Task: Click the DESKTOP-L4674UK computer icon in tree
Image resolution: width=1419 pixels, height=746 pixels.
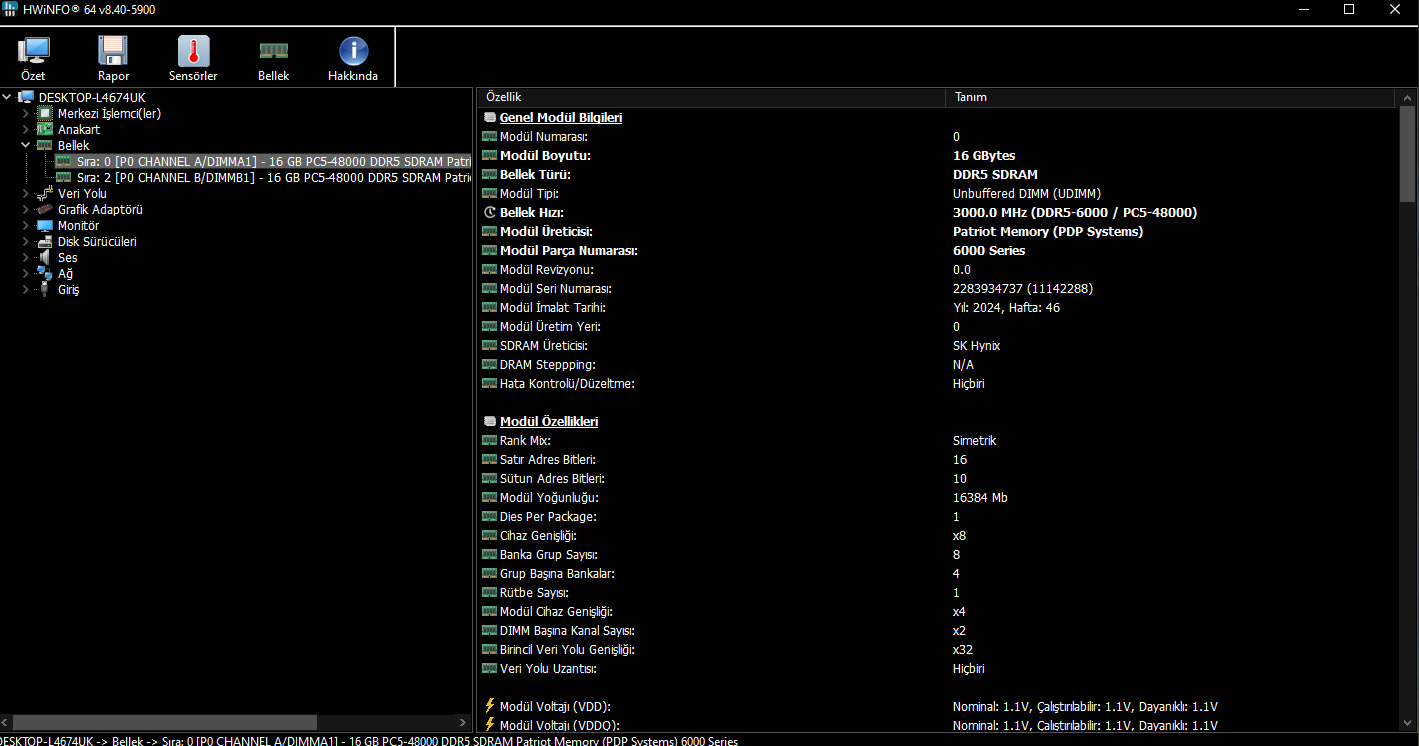Action: 26,97
